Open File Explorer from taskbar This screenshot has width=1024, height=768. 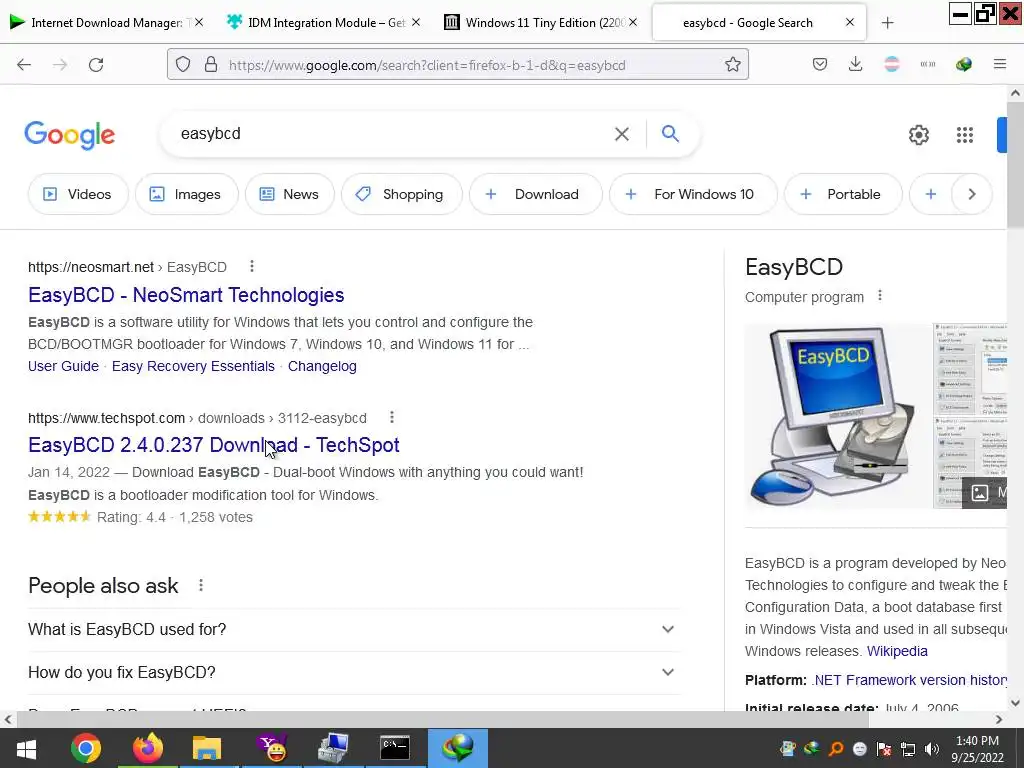(207, 748)
